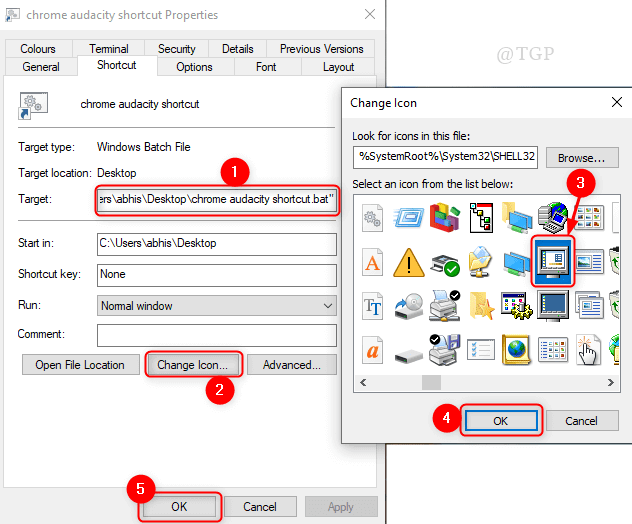The width and height of the screenshot is (632, 524).
Task: Select the TT TrueType font icon
Action: click(372, 306)
